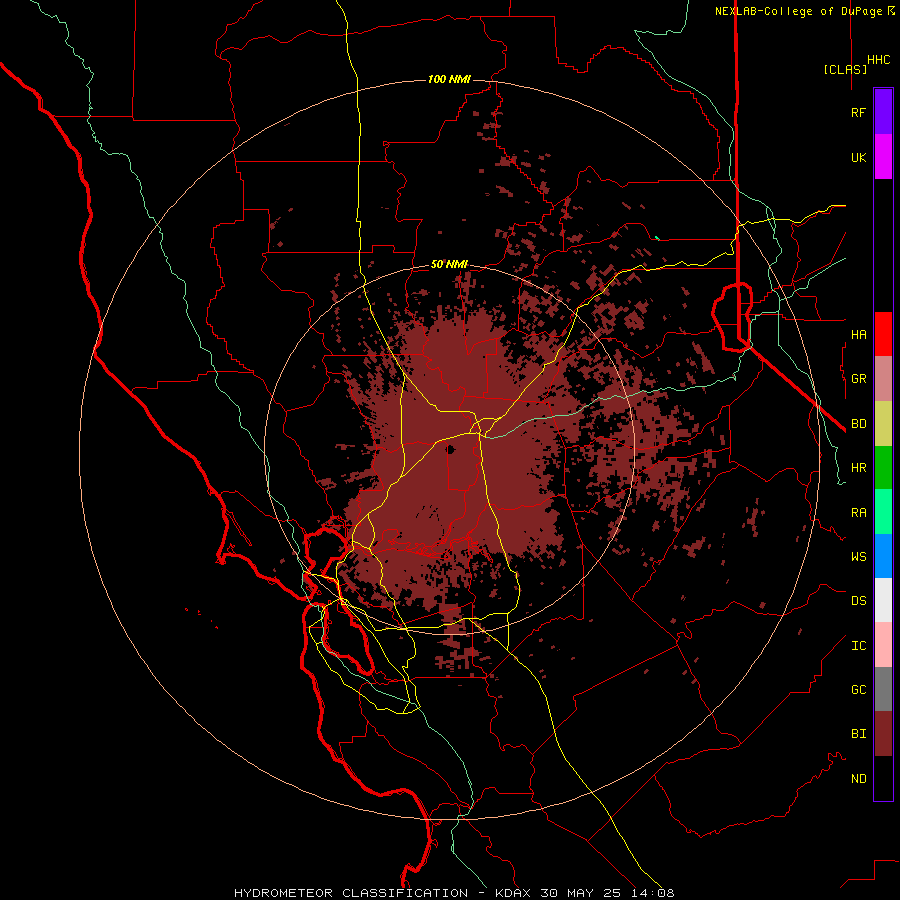Click the ND legend label
Image resolution: width=900 pixels, height=900 pixels.
click(x=858, y=778)
